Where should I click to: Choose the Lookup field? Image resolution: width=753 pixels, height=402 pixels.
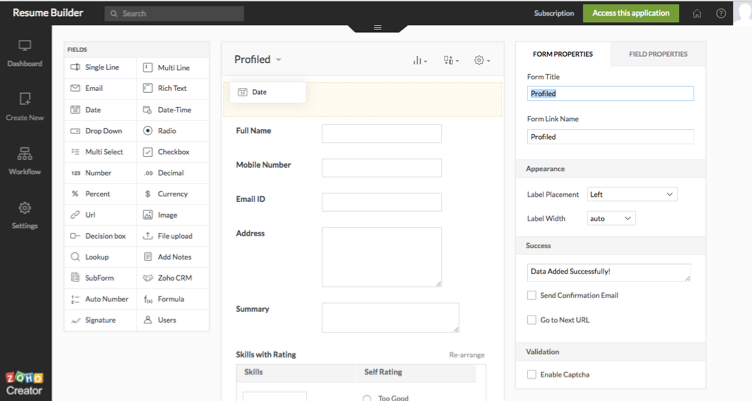tap(100, 257)
